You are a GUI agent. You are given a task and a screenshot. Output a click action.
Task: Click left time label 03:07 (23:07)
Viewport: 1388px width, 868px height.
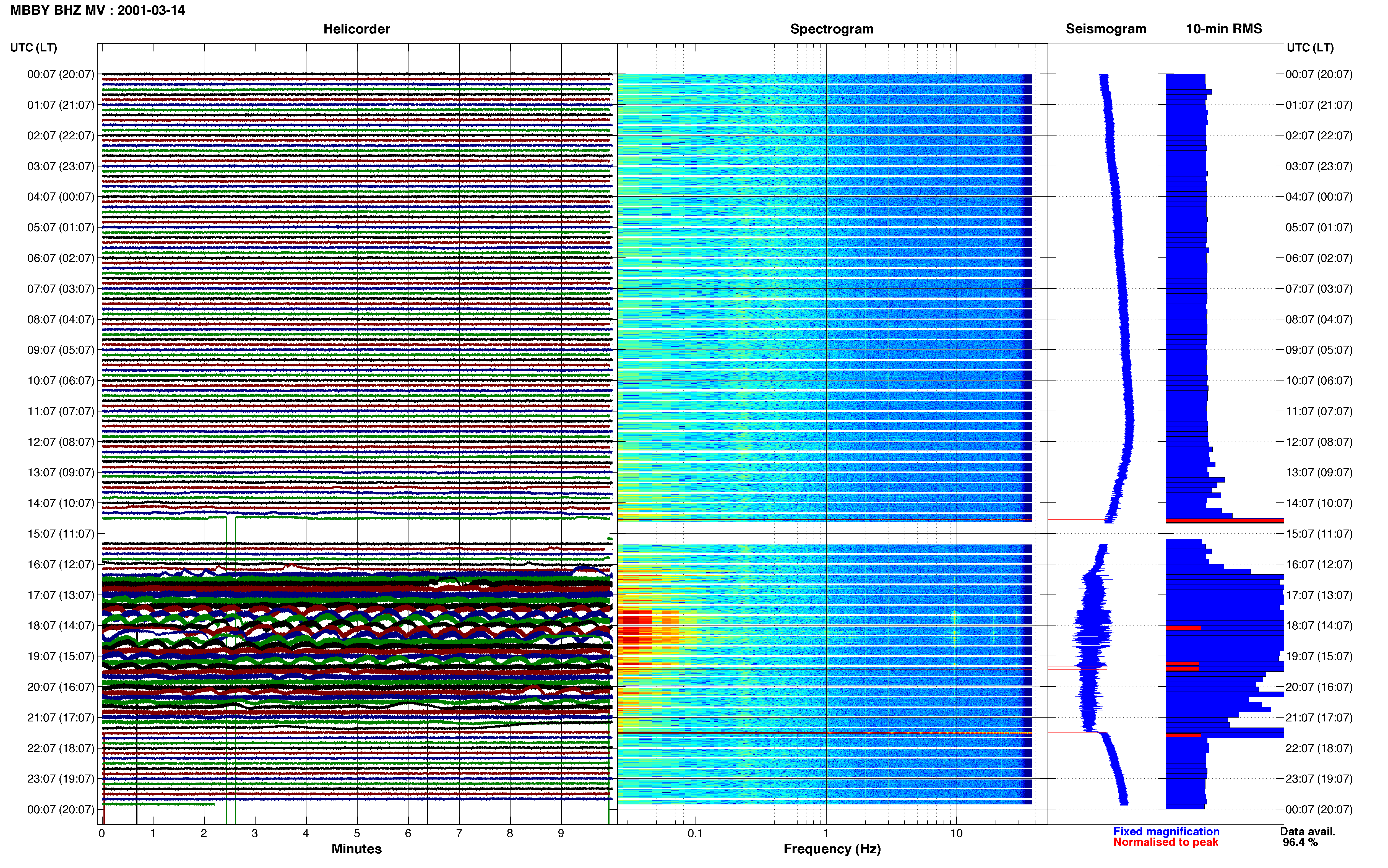[x=60, y=166]
